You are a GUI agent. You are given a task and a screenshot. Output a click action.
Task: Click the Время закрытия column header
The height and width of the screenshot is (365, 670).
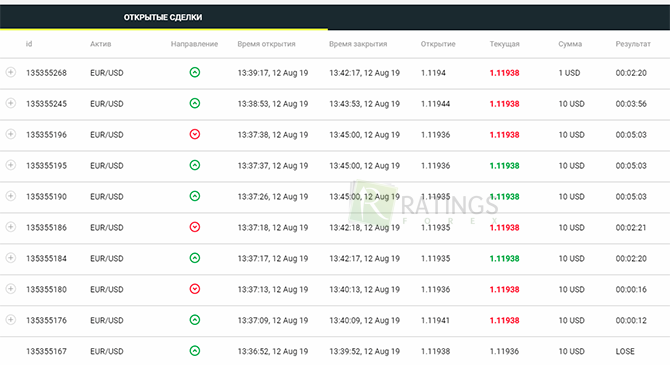tap(358, 44)
